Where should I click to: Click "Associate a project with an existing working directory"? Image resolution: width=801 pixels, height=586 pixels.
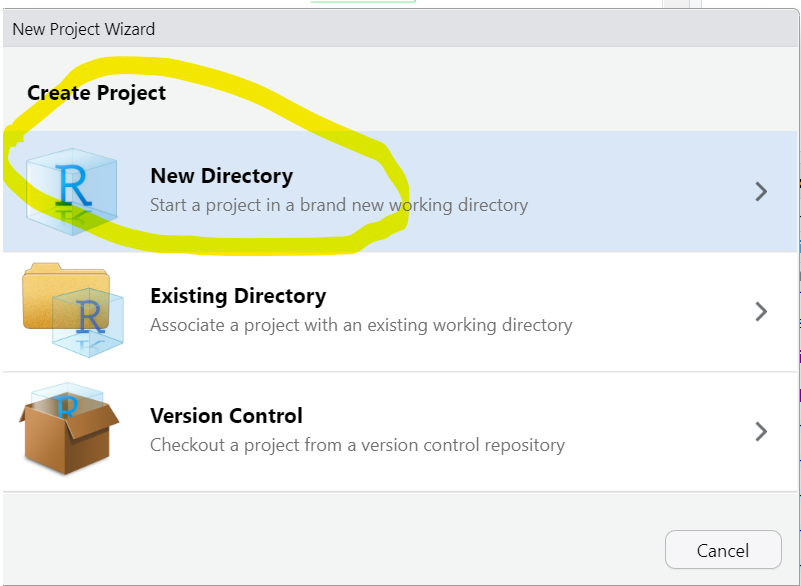[361, 325]
